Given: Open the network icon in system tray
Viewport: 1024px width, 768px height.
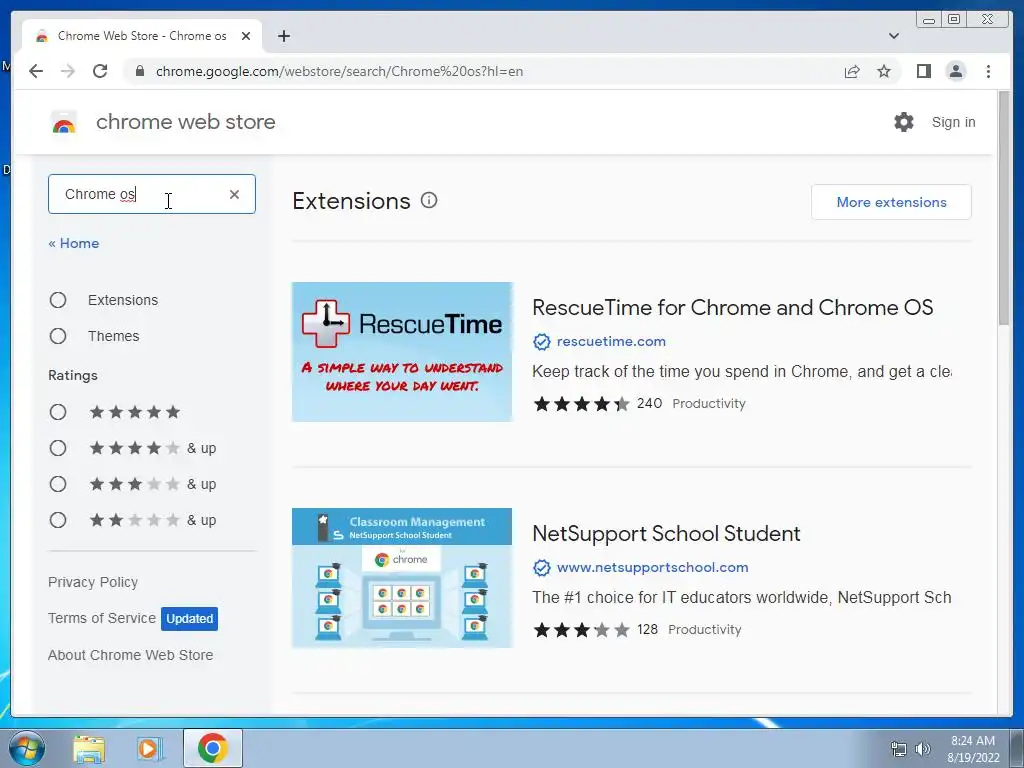Looking at the screenshot, I should coord(899,749).
